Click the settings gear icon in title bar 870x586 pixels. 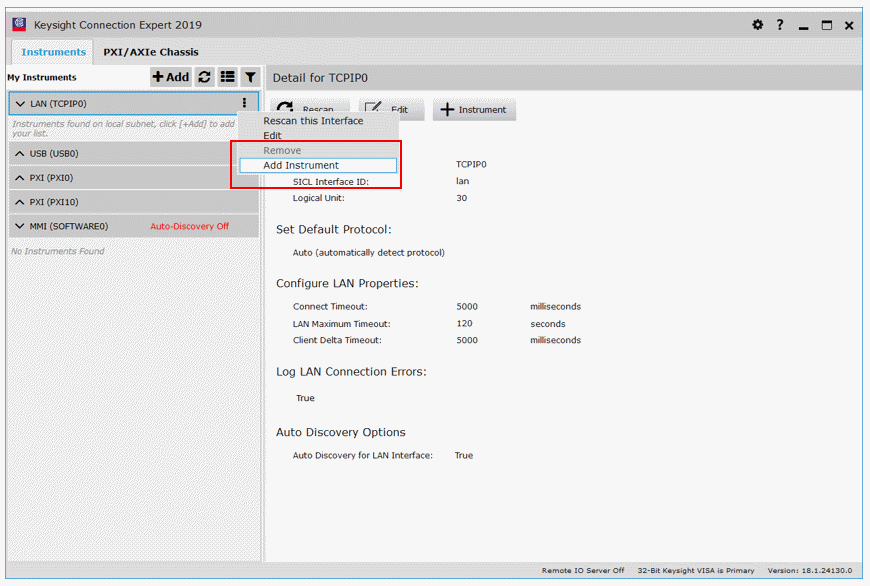point(757,25)
